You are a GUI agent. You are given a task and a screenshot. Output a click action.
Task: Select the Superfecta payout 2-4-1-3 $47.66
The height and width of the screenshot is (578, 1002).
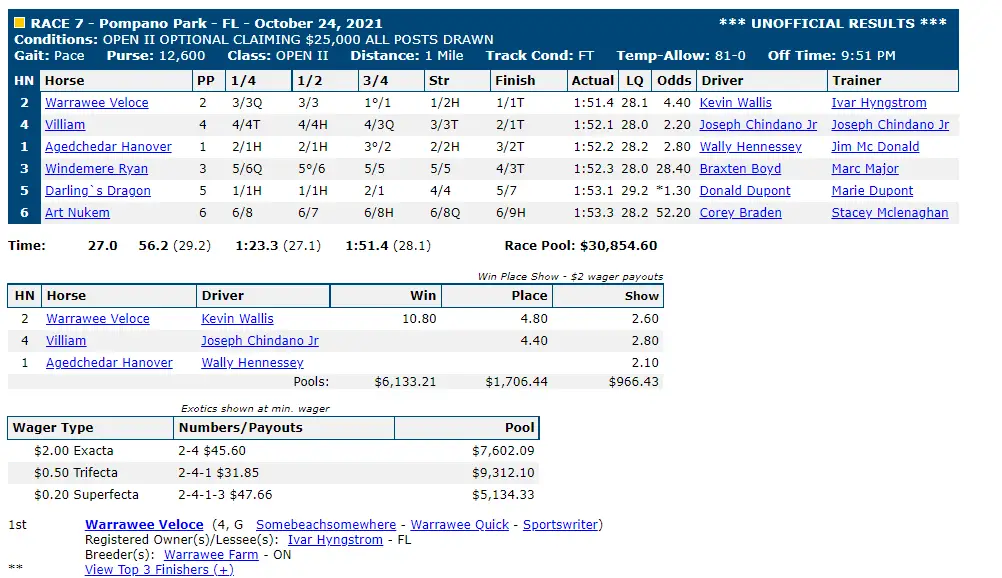coord(225,494)
